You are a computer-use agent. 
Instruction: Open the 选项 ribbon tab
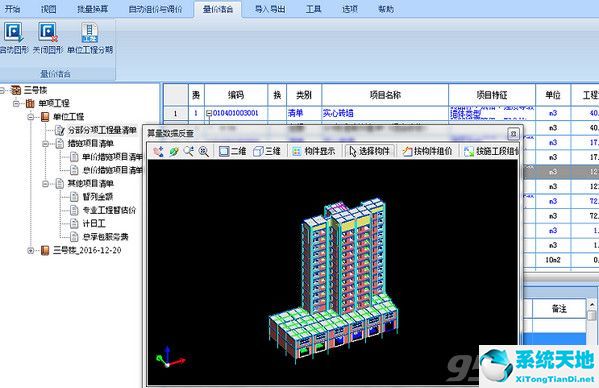(x=350, y=9)
